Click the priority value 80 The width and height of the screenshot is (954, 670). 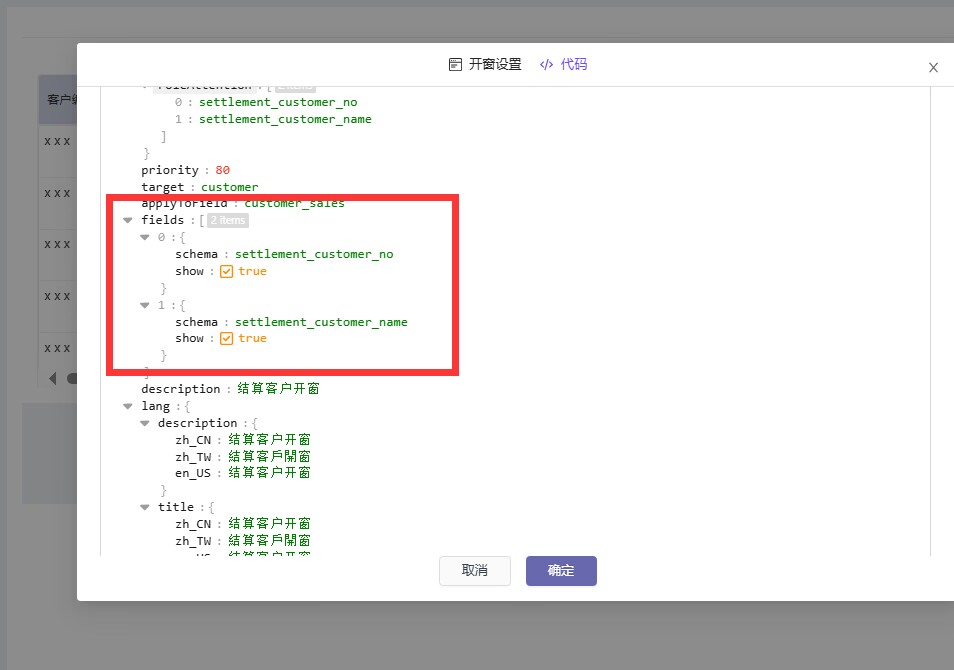tap(223, 170)
